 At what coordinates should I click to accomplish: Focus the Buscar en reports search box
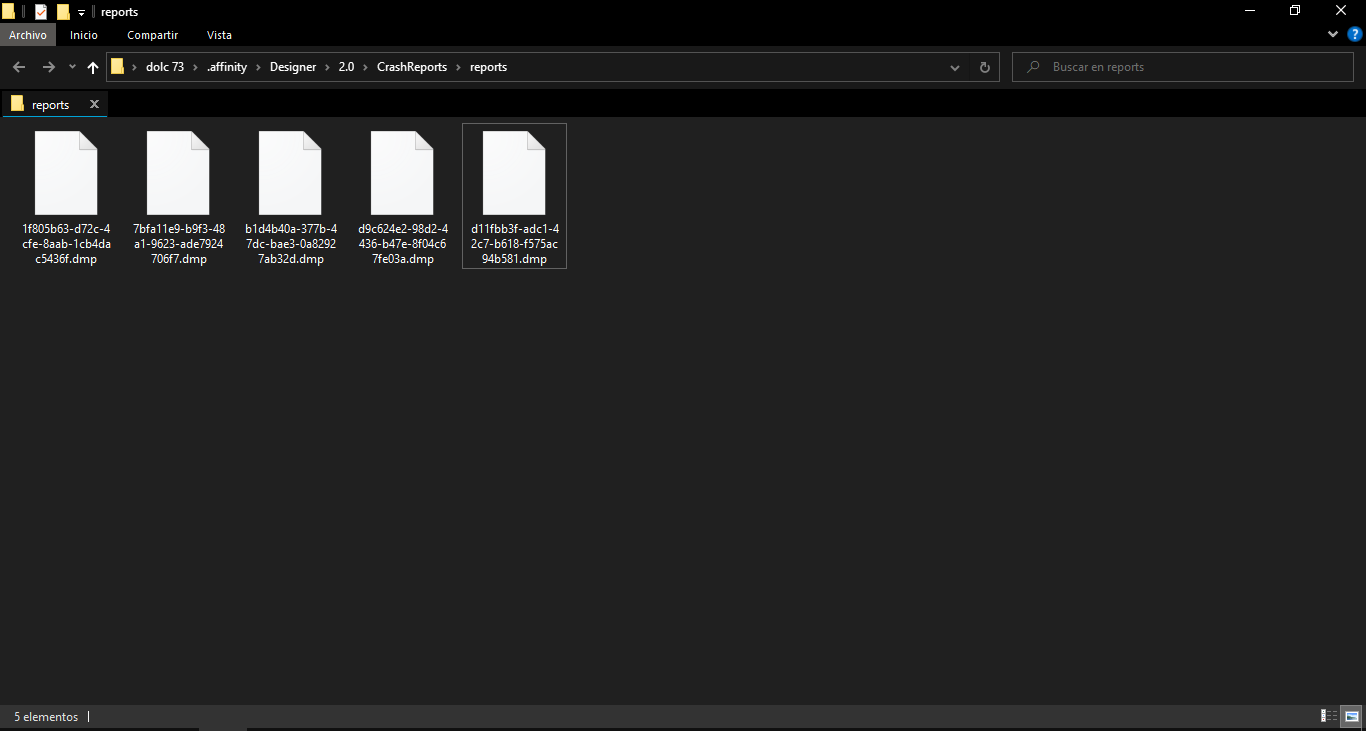[1183, 67]
